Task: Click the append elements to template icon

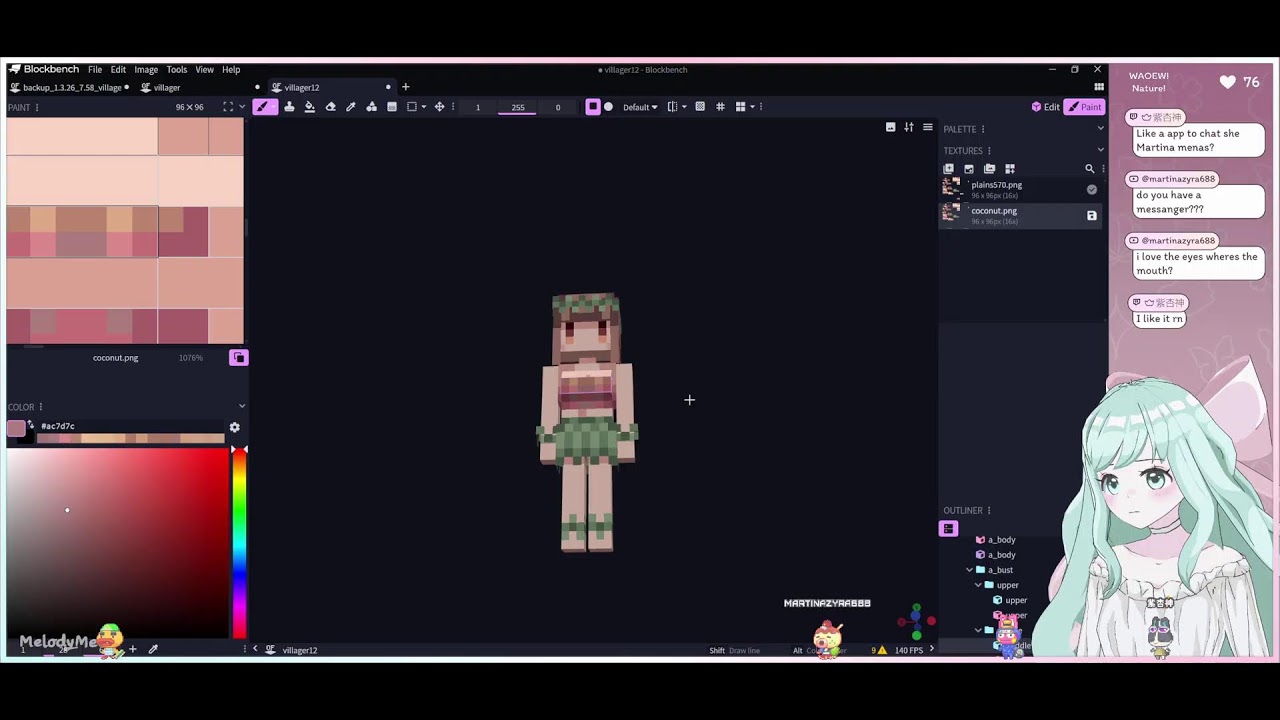Action: [1010, 169]
